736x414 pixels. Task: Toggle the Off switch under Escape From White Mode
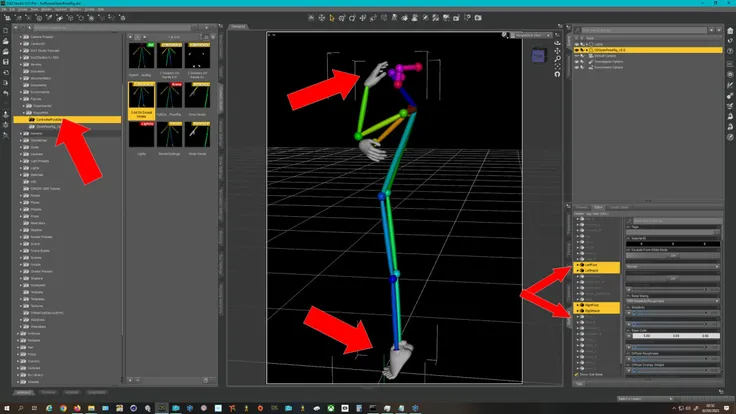pos(673,255)
